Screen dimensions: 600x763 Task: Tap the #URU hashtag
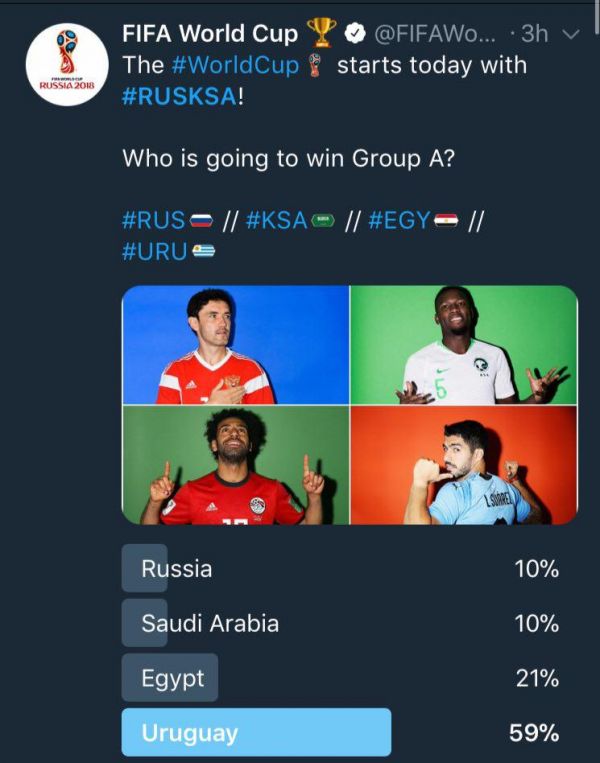155,251
